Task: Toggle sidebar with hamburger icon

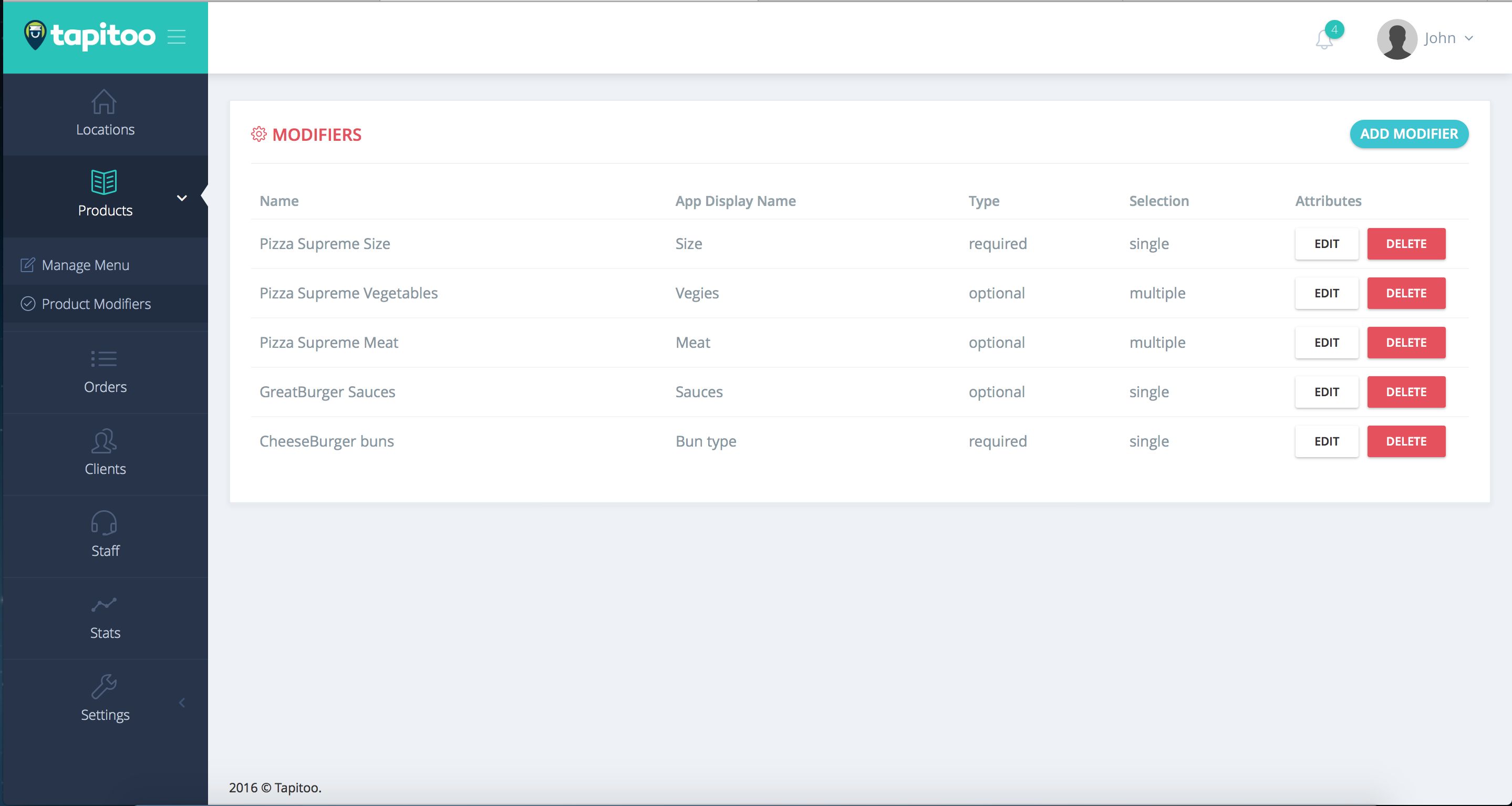Action: [x=177, y=37]
